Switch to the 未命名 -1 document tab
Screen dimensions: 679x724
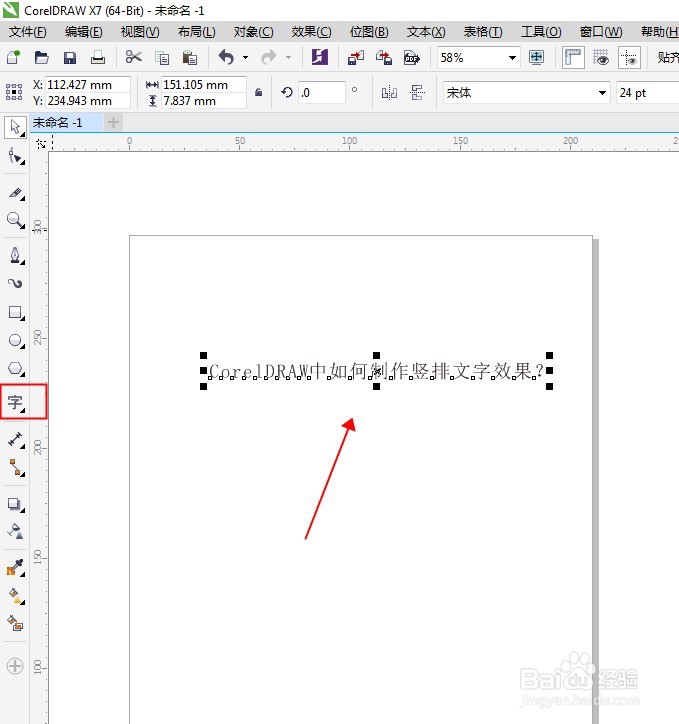(66, 122)
